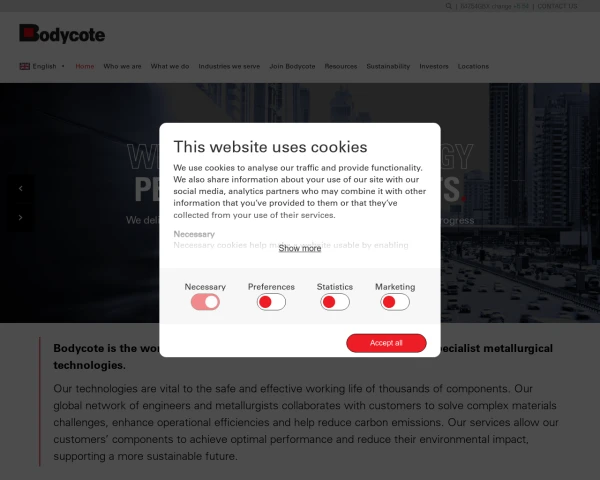Open the Who we are menu
This screenshot has height=480, width=600.
(x=122, y=66)
